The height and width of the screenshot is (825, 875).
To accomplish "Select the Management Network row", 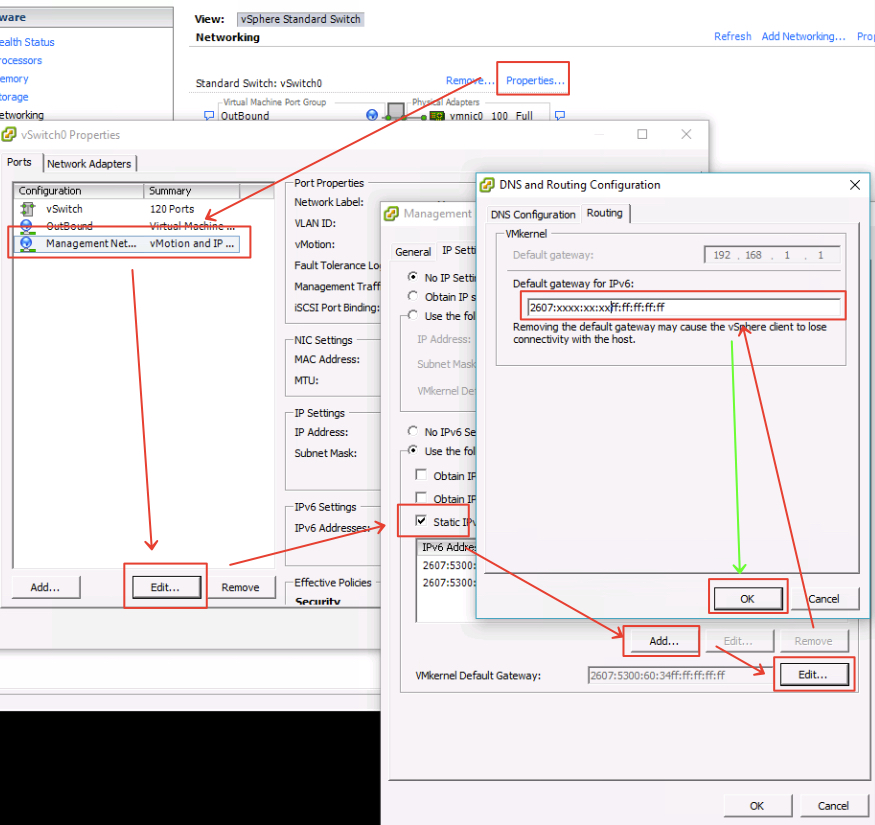I will (x=129, y=243).
